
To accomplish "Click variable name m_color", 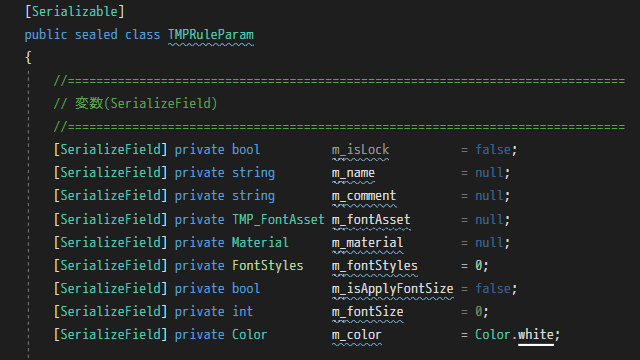I will (357, 335).
